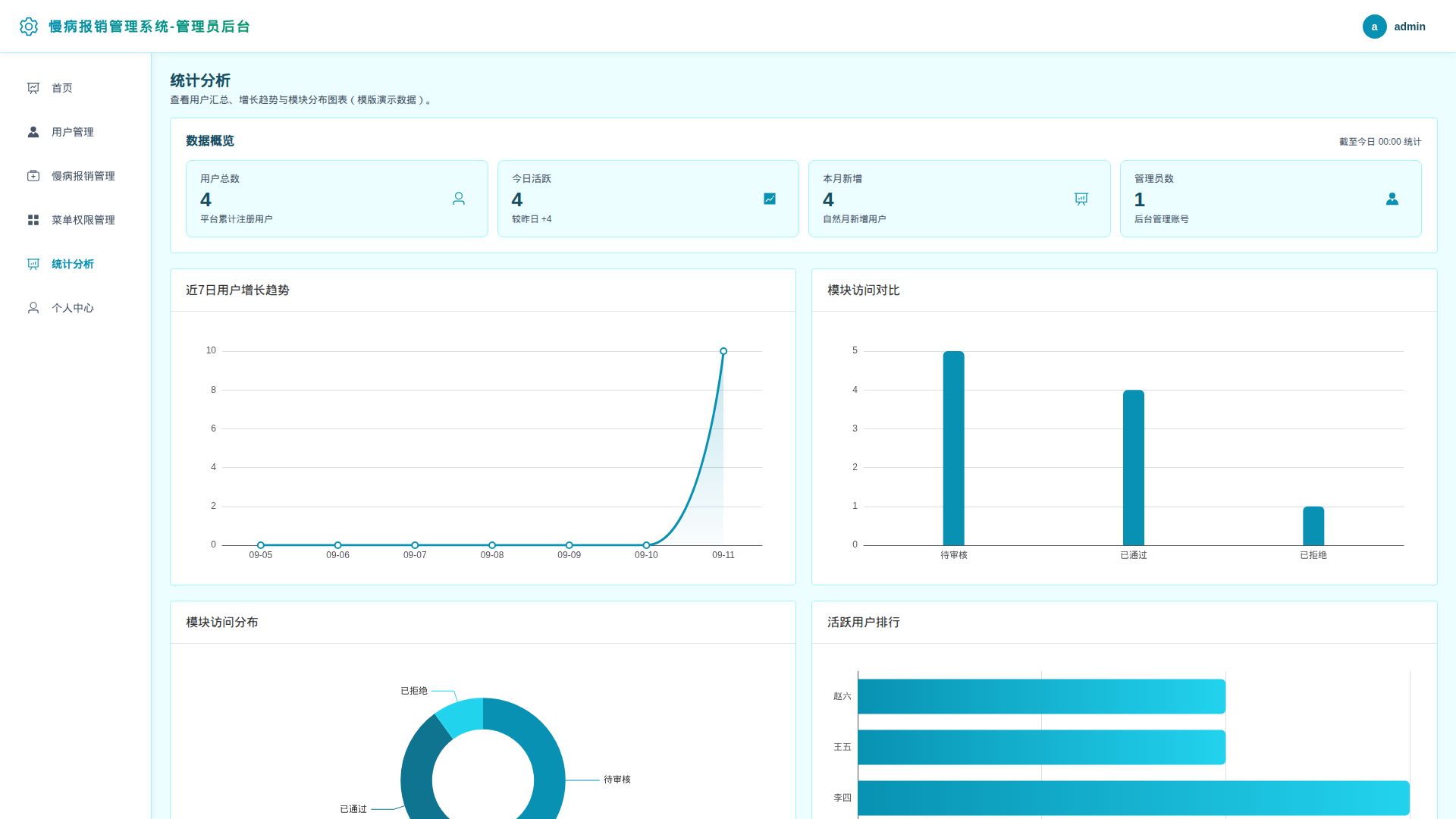The image size is (1456, 819).
Task: Click the 王五 bar in 活跃用户排行
Action: pos(1042,747)
